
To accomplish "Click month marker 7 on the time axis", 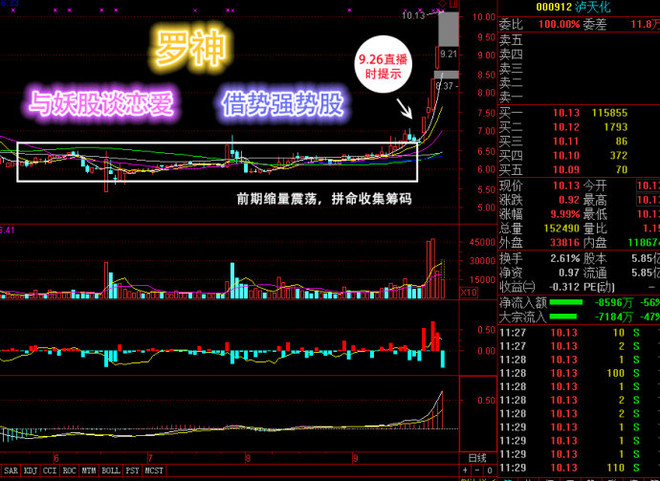I will coord(149,458).
